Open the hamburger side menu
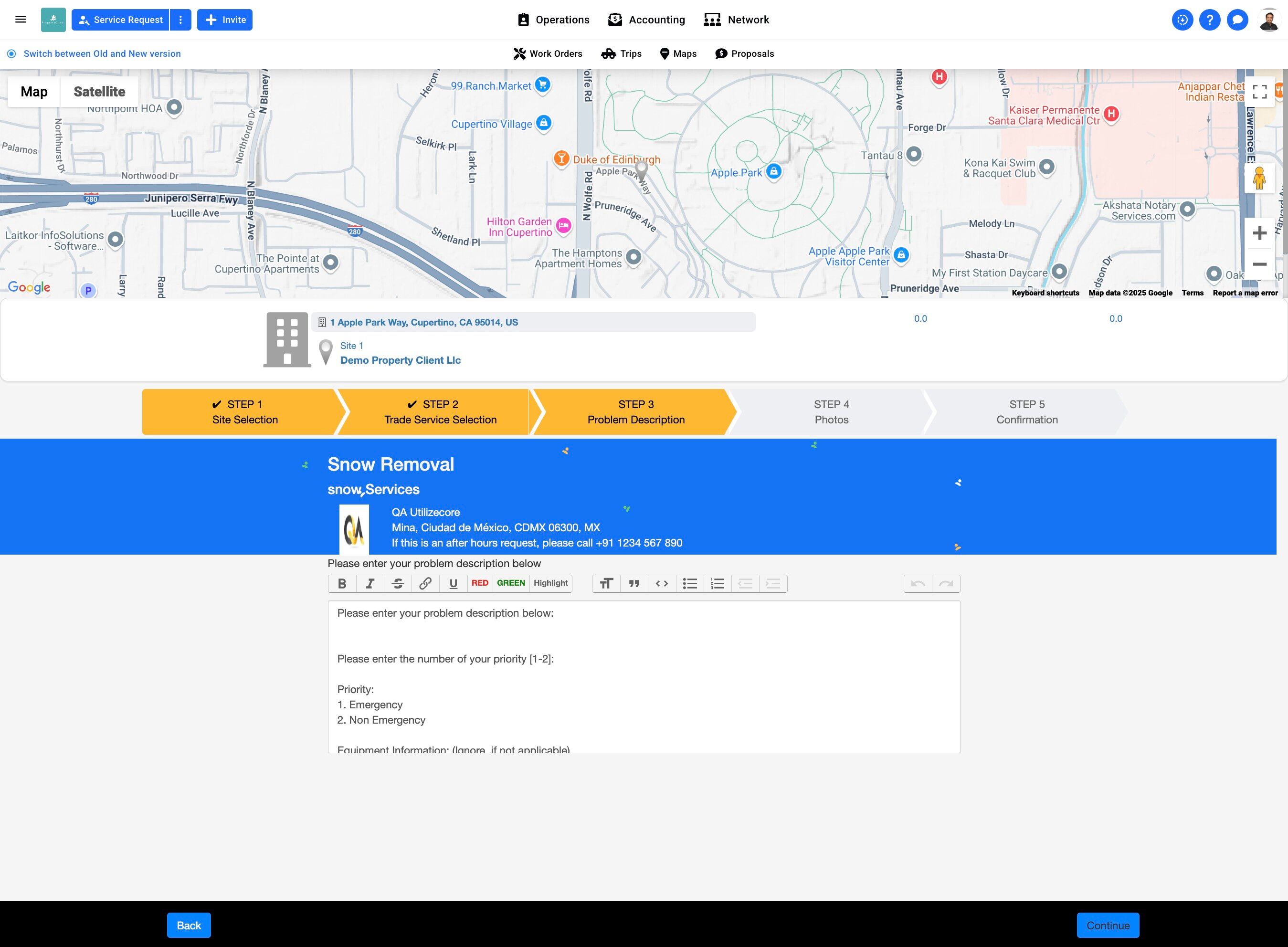The image size is (1288, 947). 21,20
